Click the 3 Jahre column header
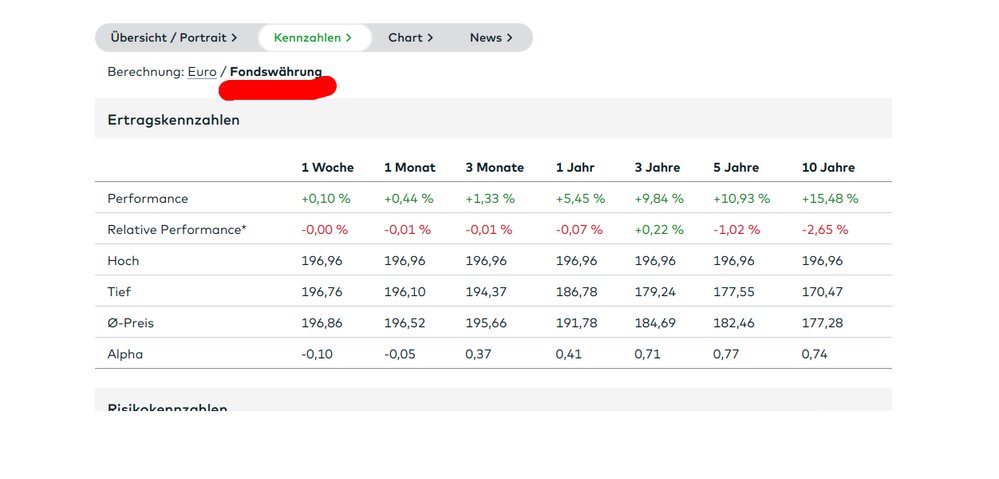Image resolution: width=999 pixels, height=479 pixels. click(x=658, y=168)
